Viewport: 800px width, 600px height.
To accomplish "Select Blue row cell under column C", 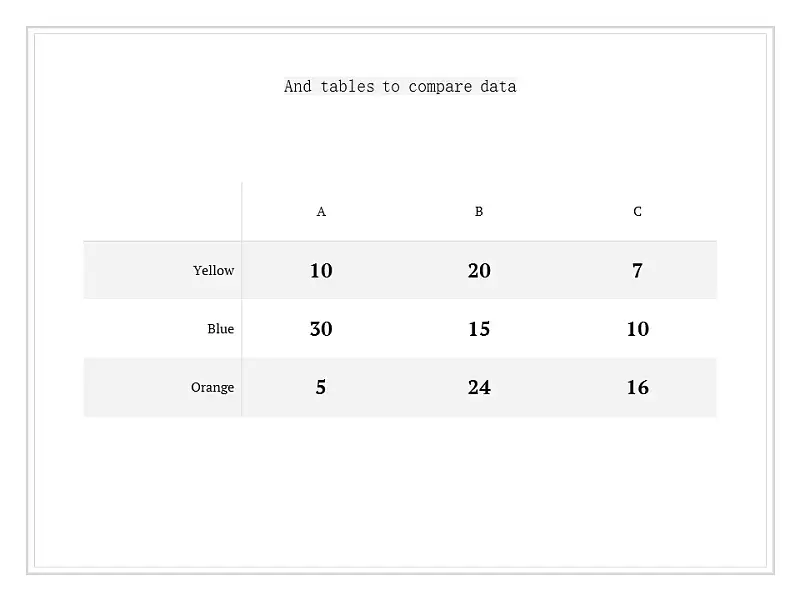I will tap(638, 329).
